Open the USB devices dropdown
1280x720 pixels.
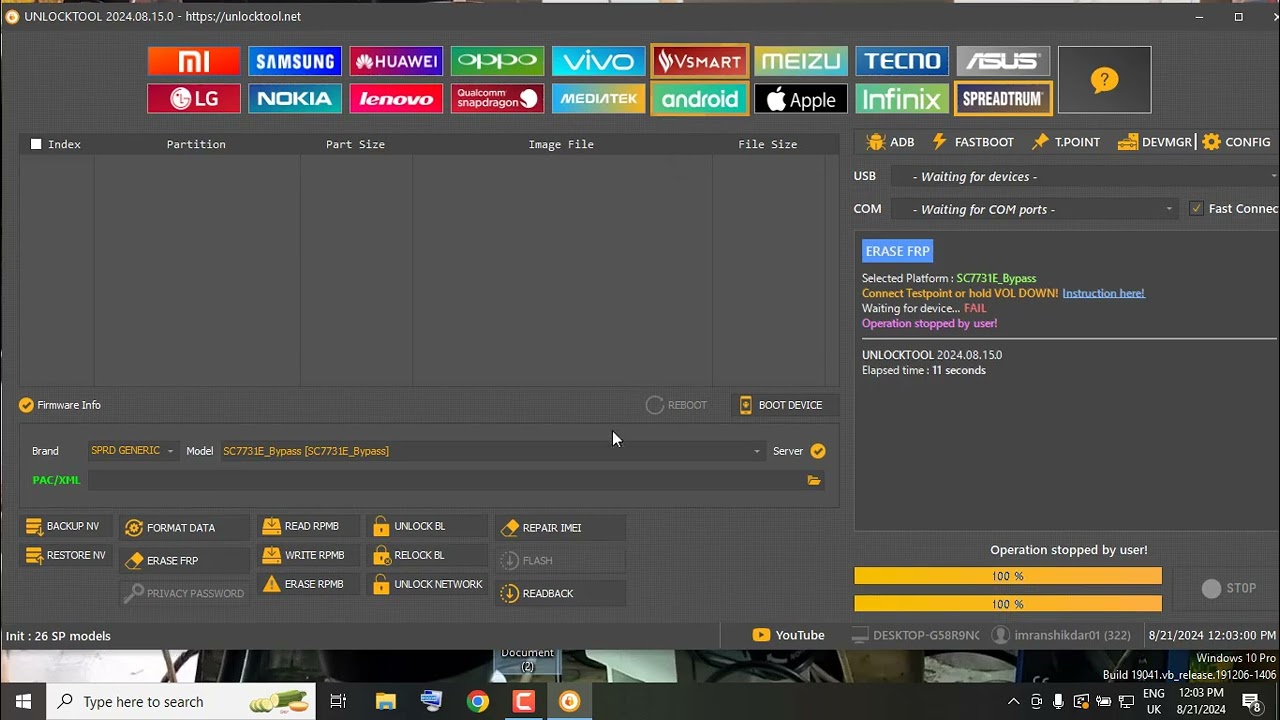(x=1084, y=177)
